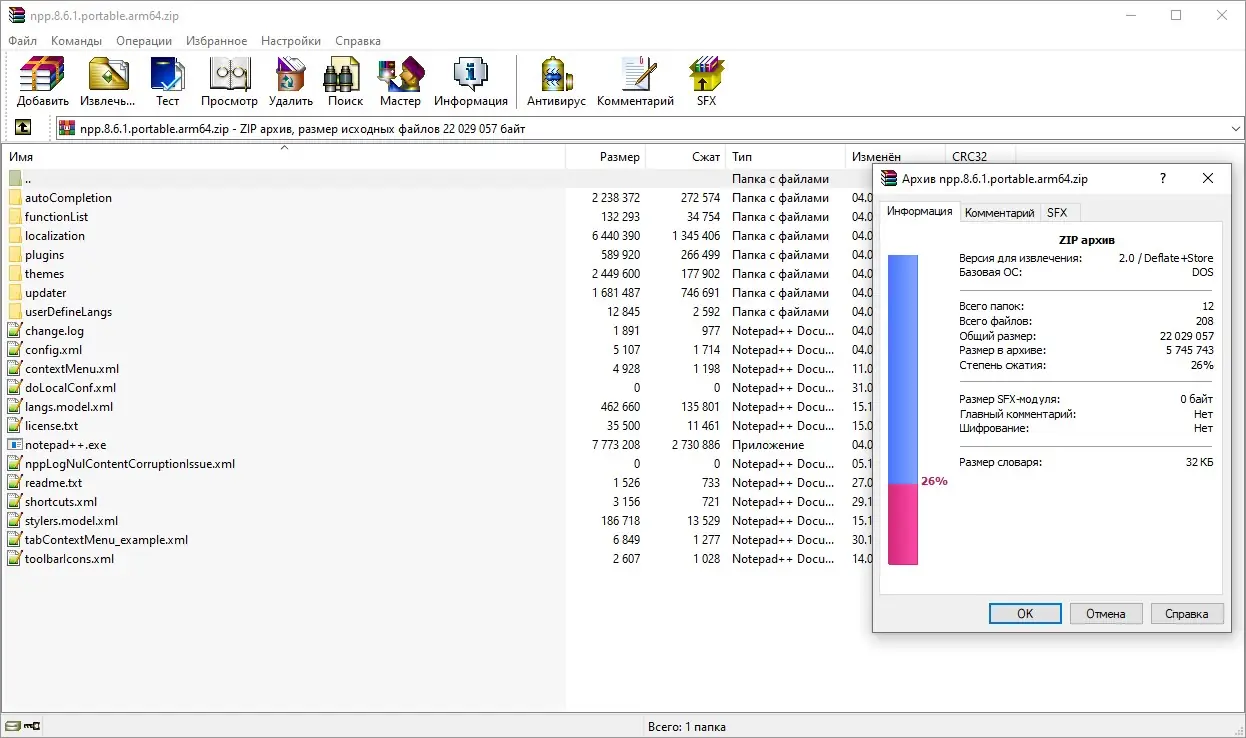Sort by the CRC32 column header
The width and height of the screenshot is (1246, 738).
[x=980, y=157]
